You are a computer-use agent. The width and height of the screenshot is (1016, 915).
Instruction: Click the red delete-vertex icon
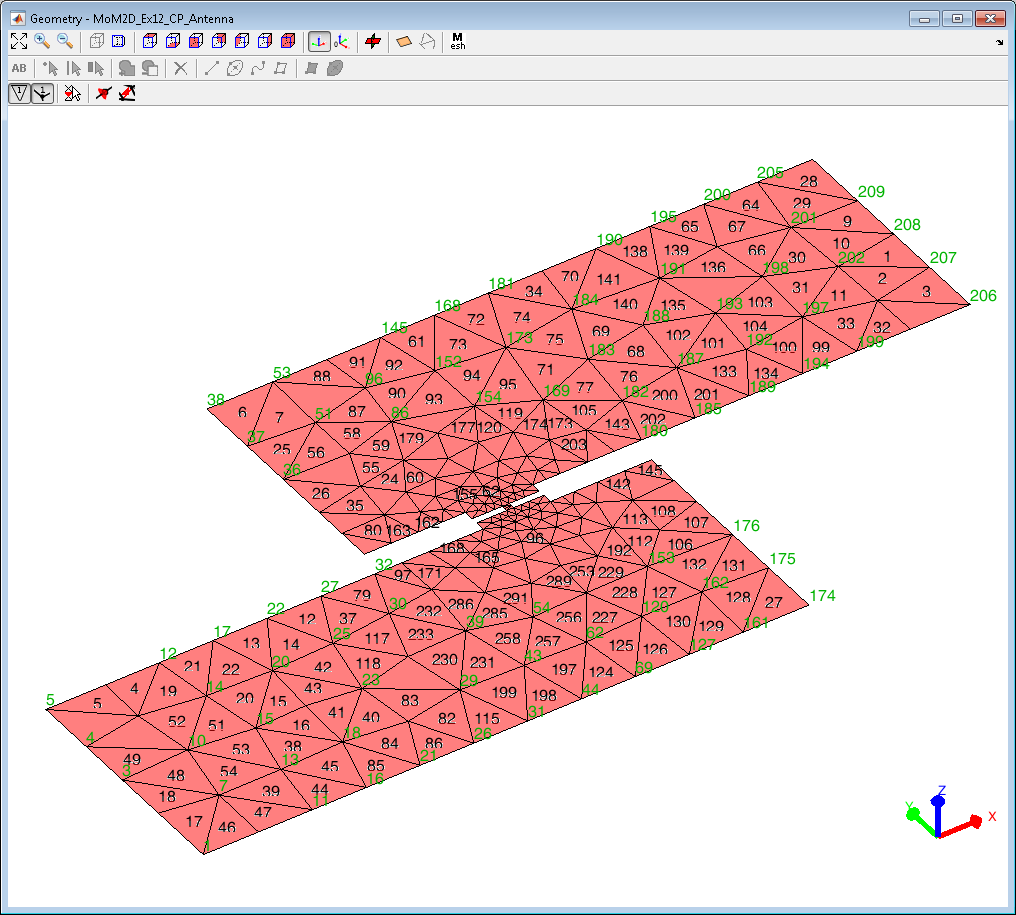[x=103, y=93]
